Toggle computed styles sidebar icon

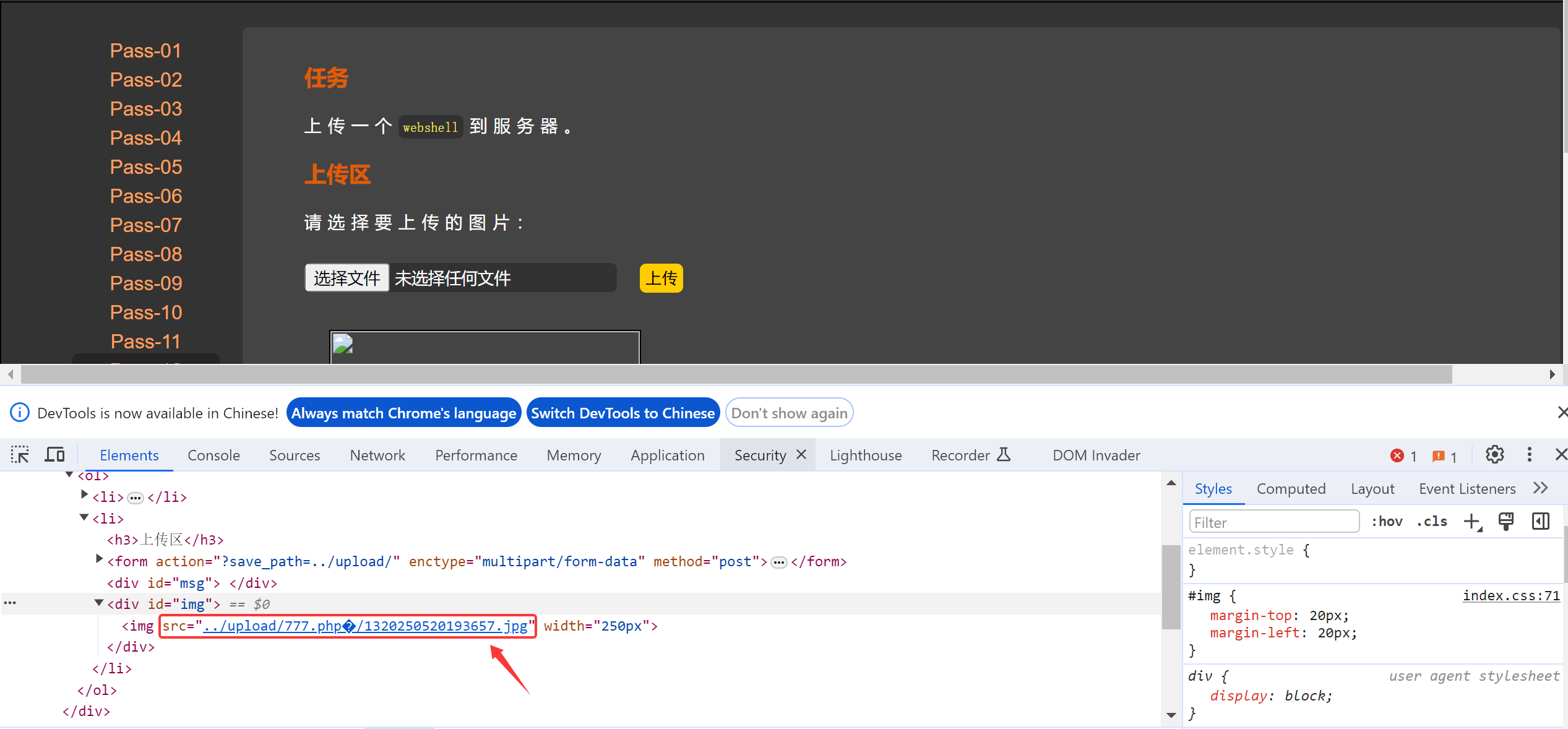tap(1541, 522)
